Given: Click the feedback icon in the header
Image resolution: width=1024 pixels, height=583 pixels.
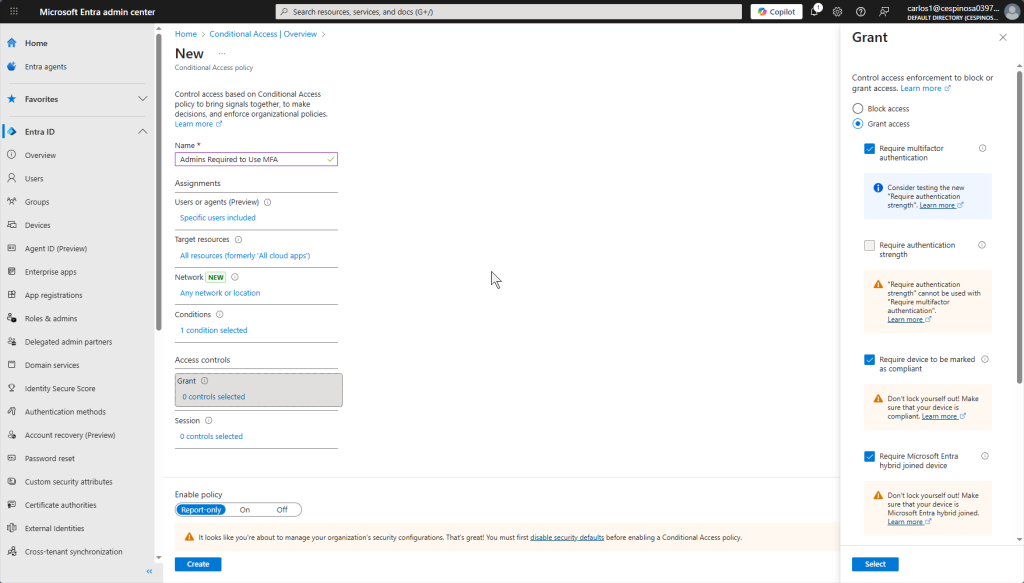Looking at the screenshot, I should (883, 12).
